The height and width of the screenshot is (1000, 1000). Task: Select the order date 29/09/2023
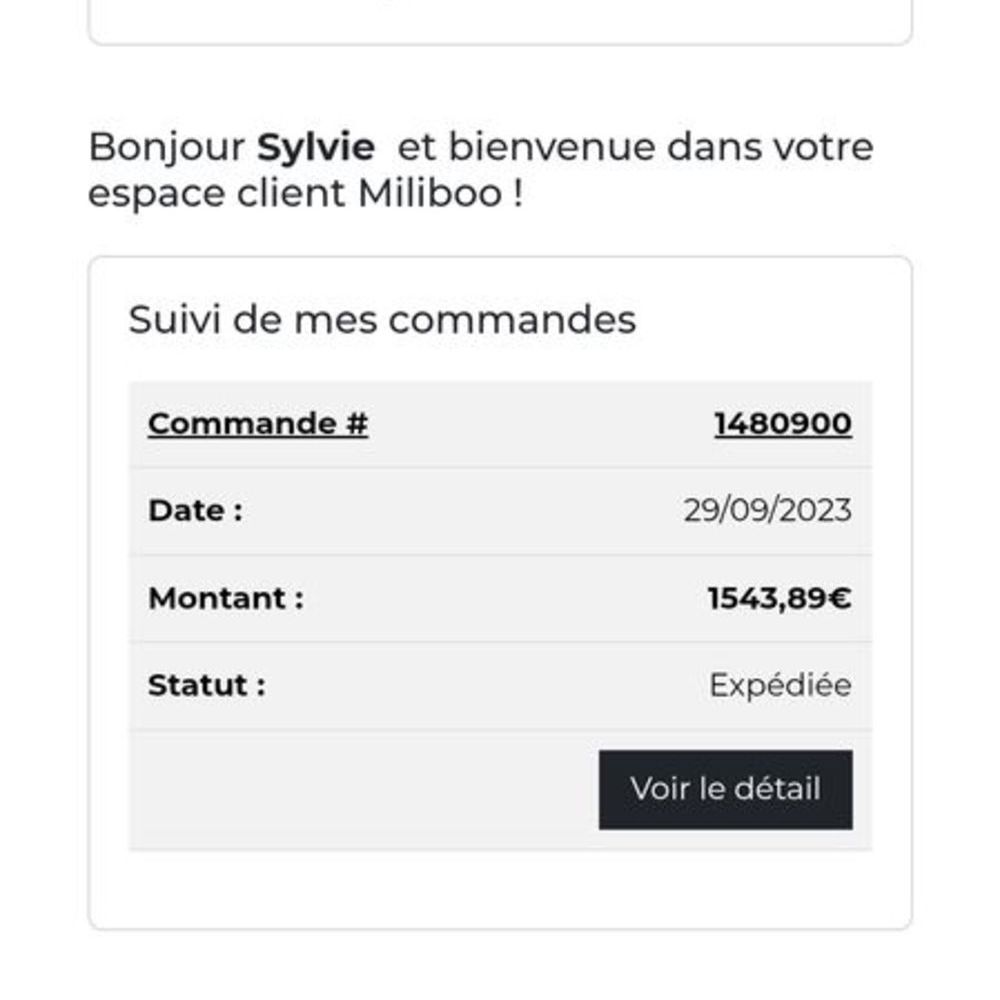[768, 510]
